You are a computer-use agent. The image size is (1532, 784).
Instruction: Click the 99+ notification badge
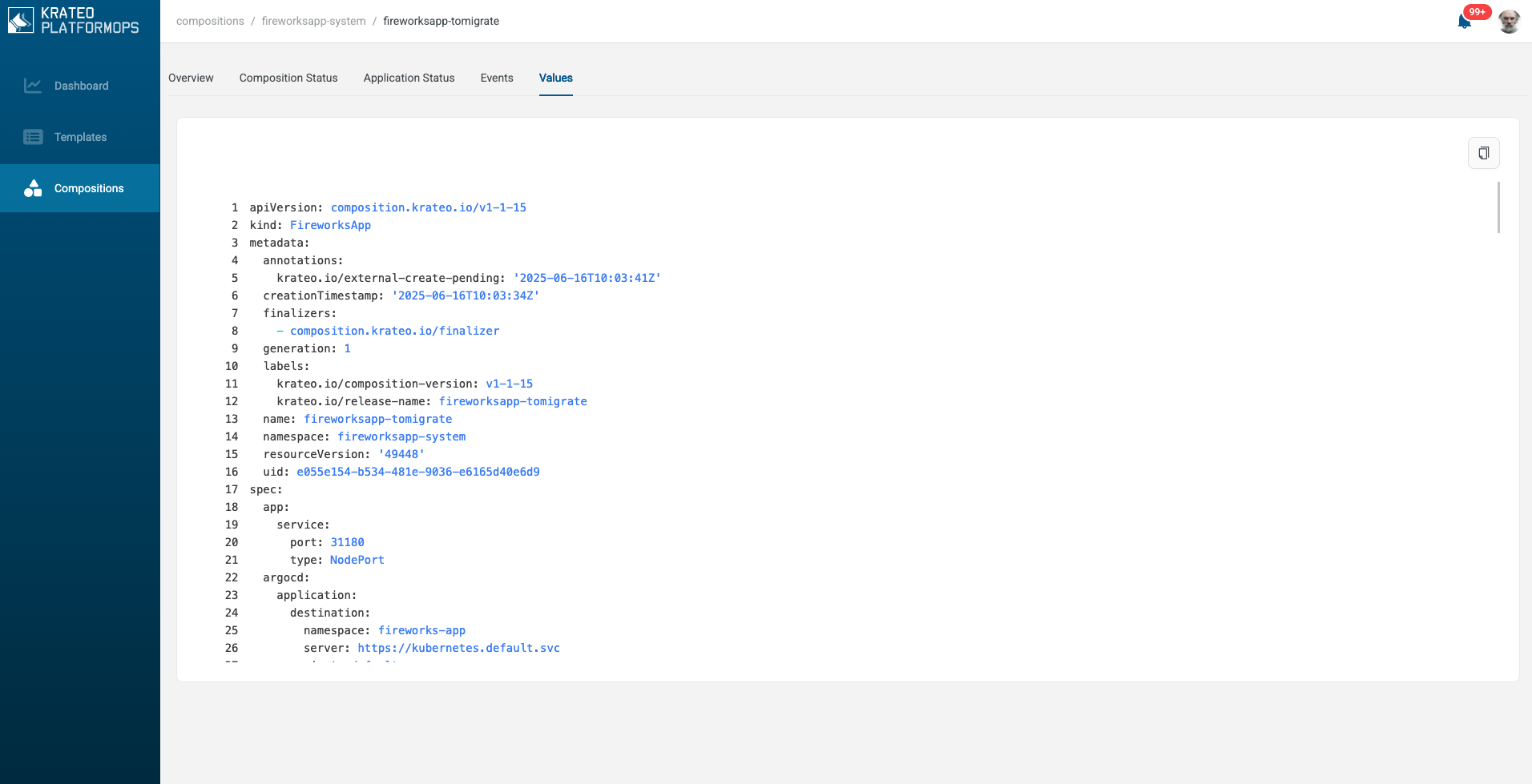pyautogui.click(x=1477, y=11)
